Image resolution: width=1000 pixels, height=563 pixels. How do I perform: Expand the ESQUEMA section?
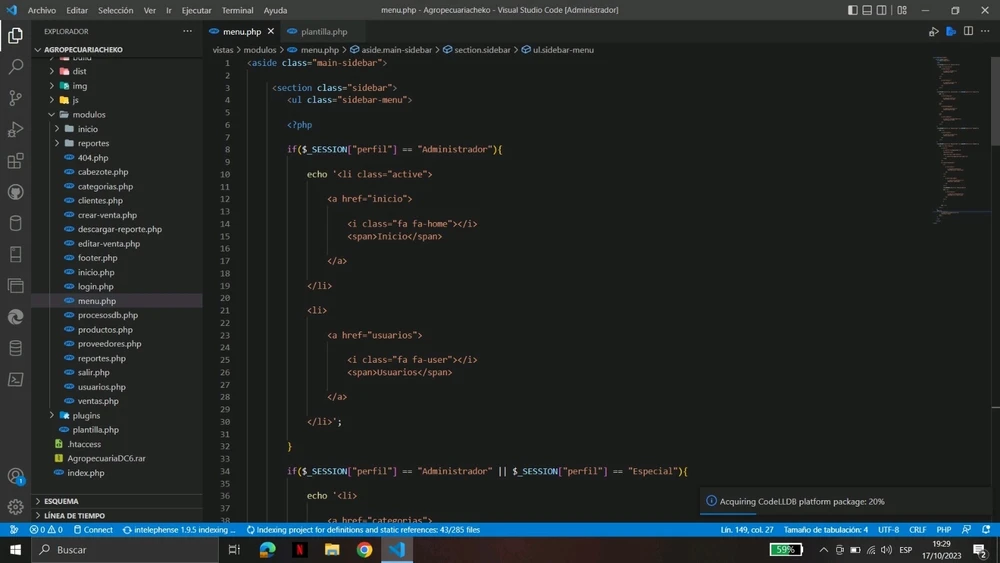point(61,501)
